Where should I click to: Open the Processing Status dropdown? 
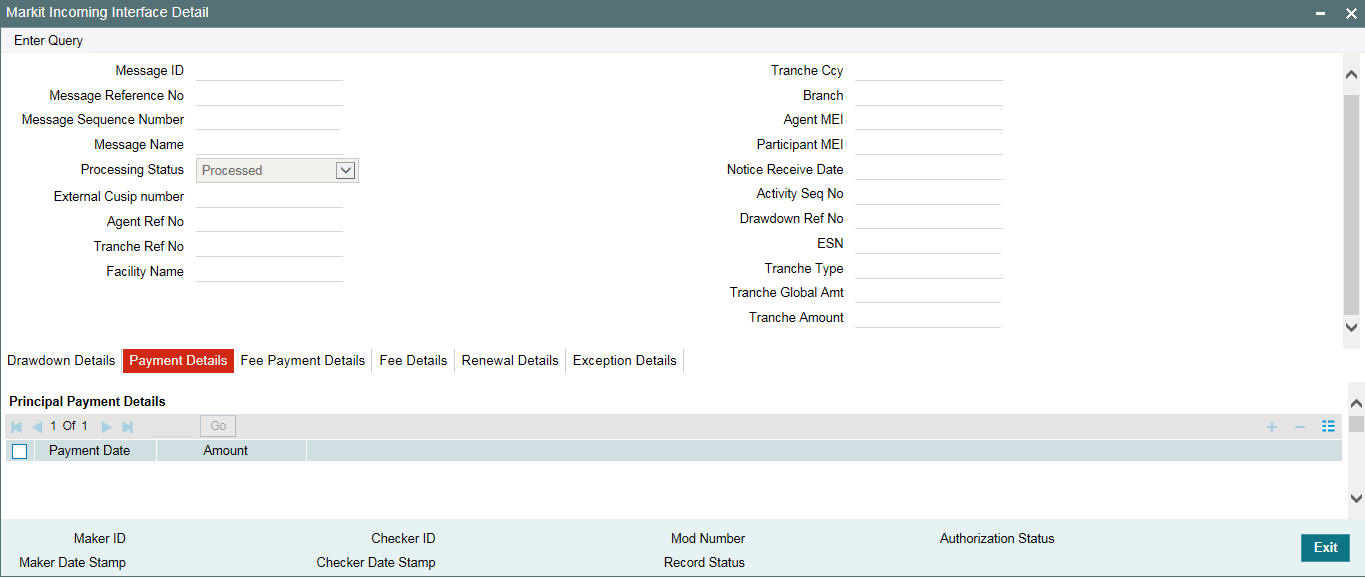click(x=345, y=170)
